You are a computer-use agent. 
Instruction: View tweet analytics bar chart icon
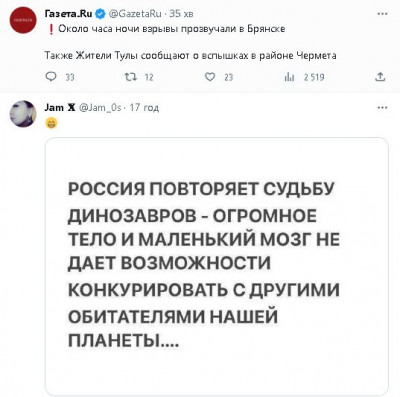pos(288,77)
